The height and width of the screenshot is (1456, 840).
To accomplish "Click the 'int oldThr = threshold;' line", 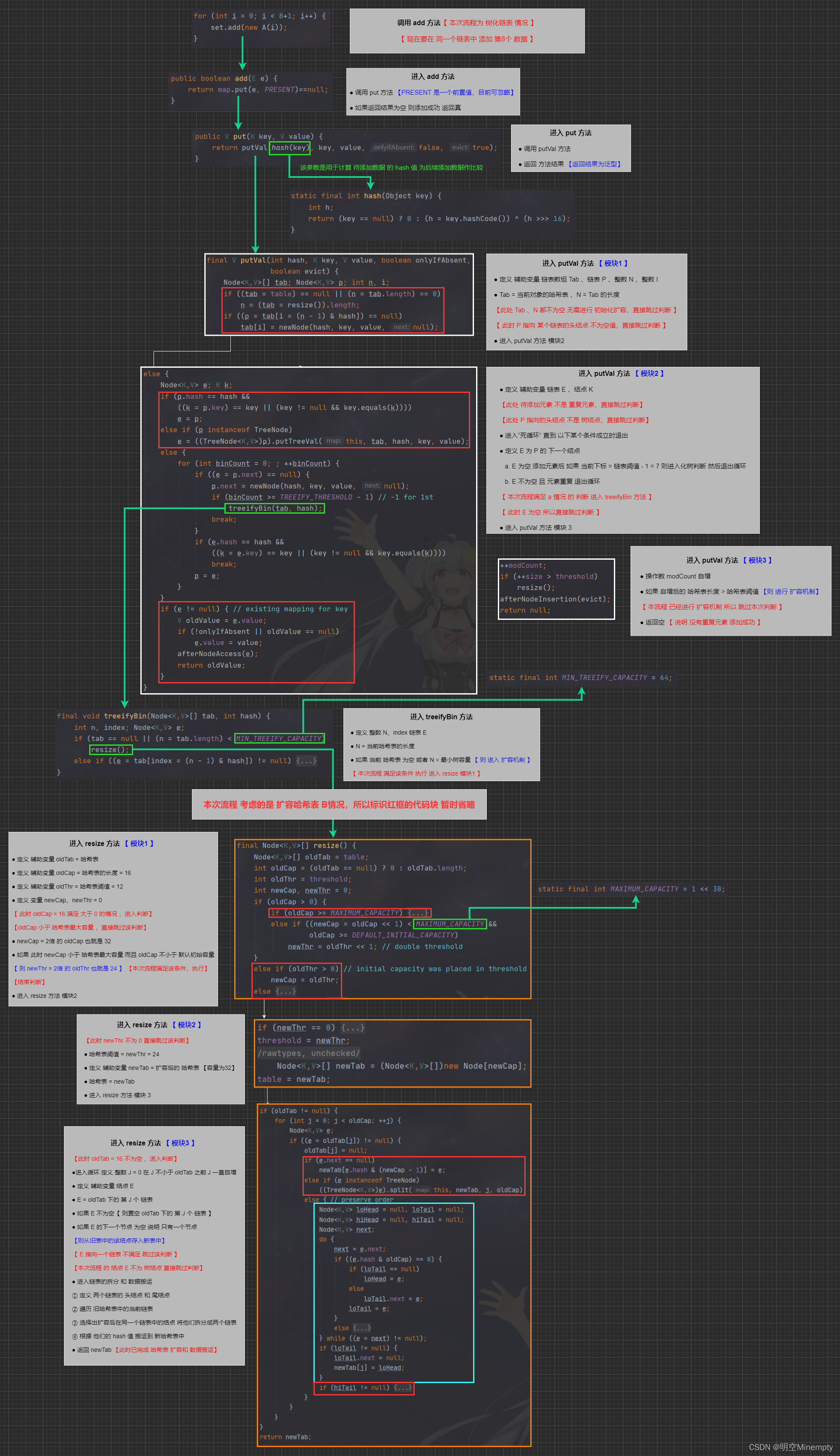I will (x=302, y=880).
